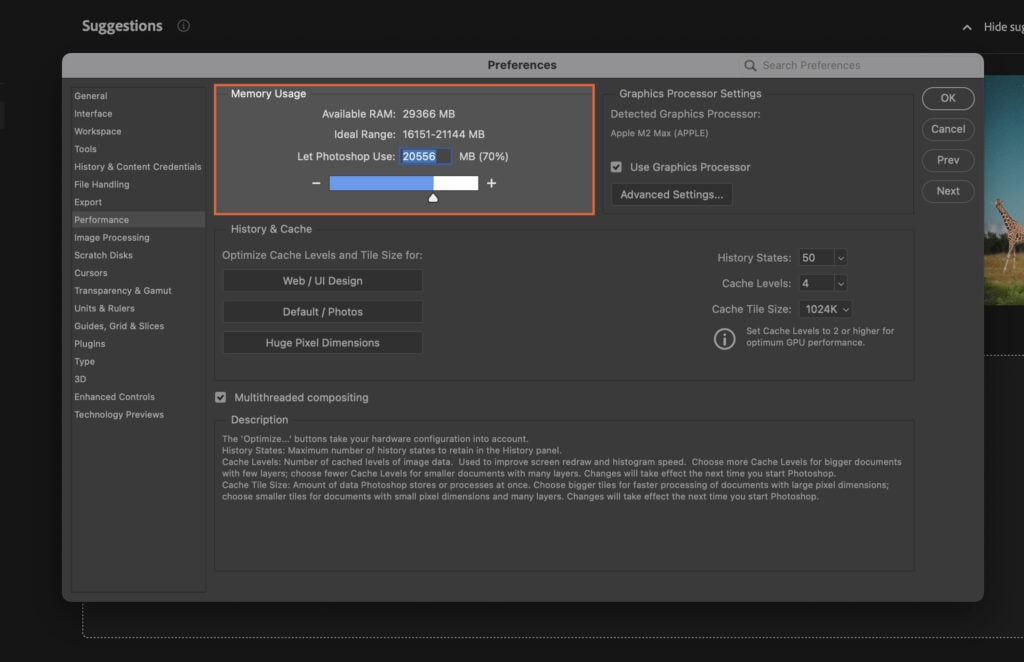
Task: Click the info icon beside the Suggestions heading
Action: (184, 26)
